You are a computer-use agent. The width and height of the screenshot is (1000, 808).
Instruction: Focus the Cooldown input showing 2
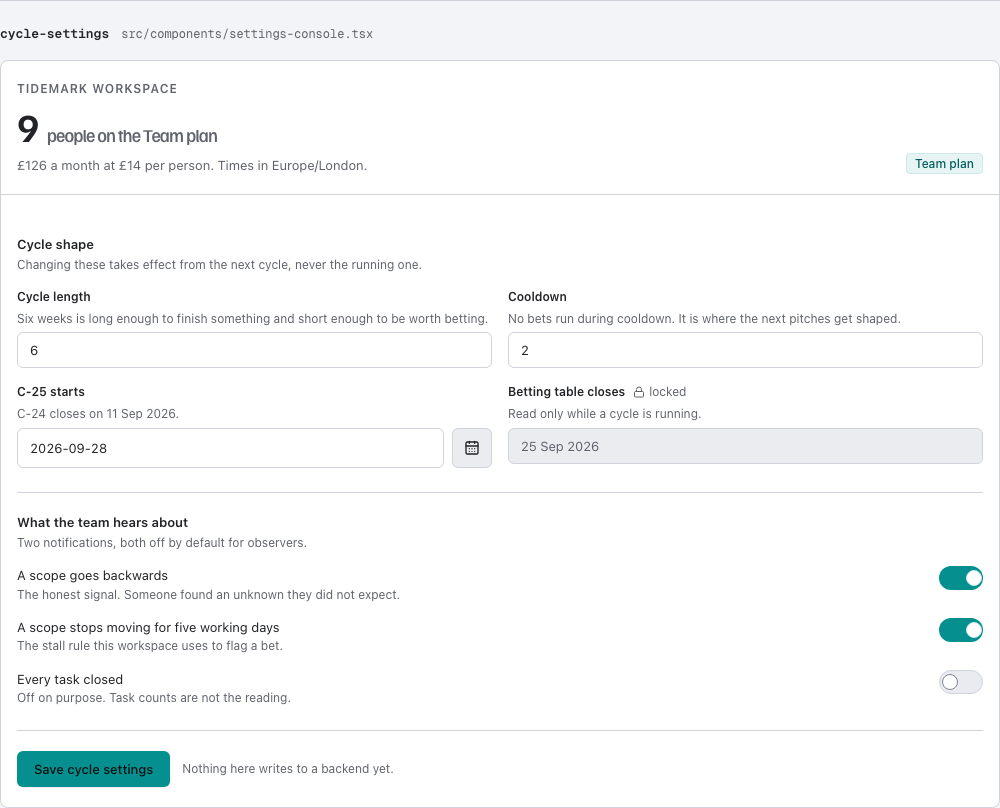(745, 350)
